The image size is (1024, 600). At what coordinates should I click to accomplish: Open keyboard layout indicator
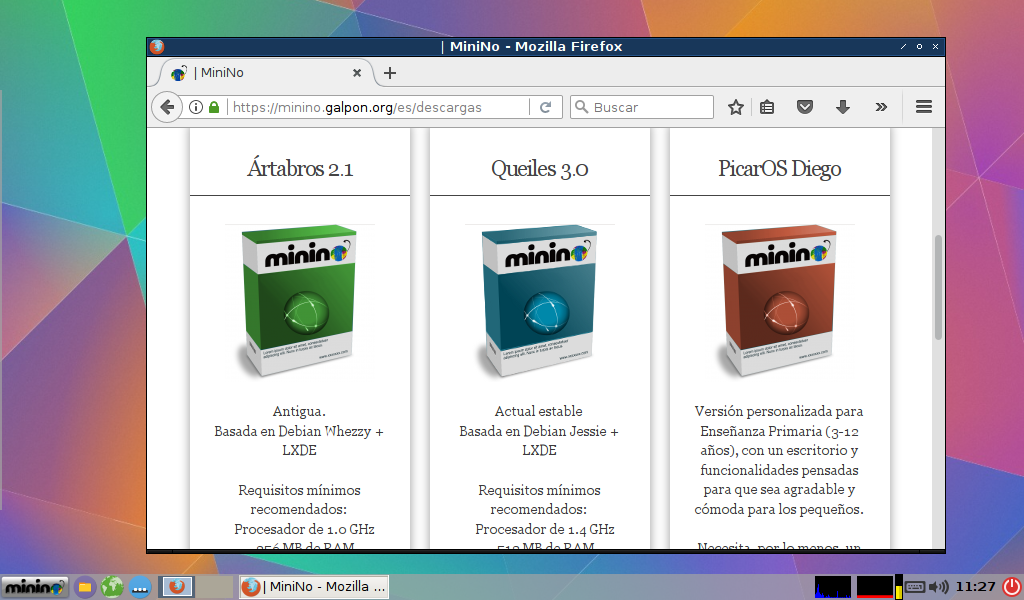(915, 587)
